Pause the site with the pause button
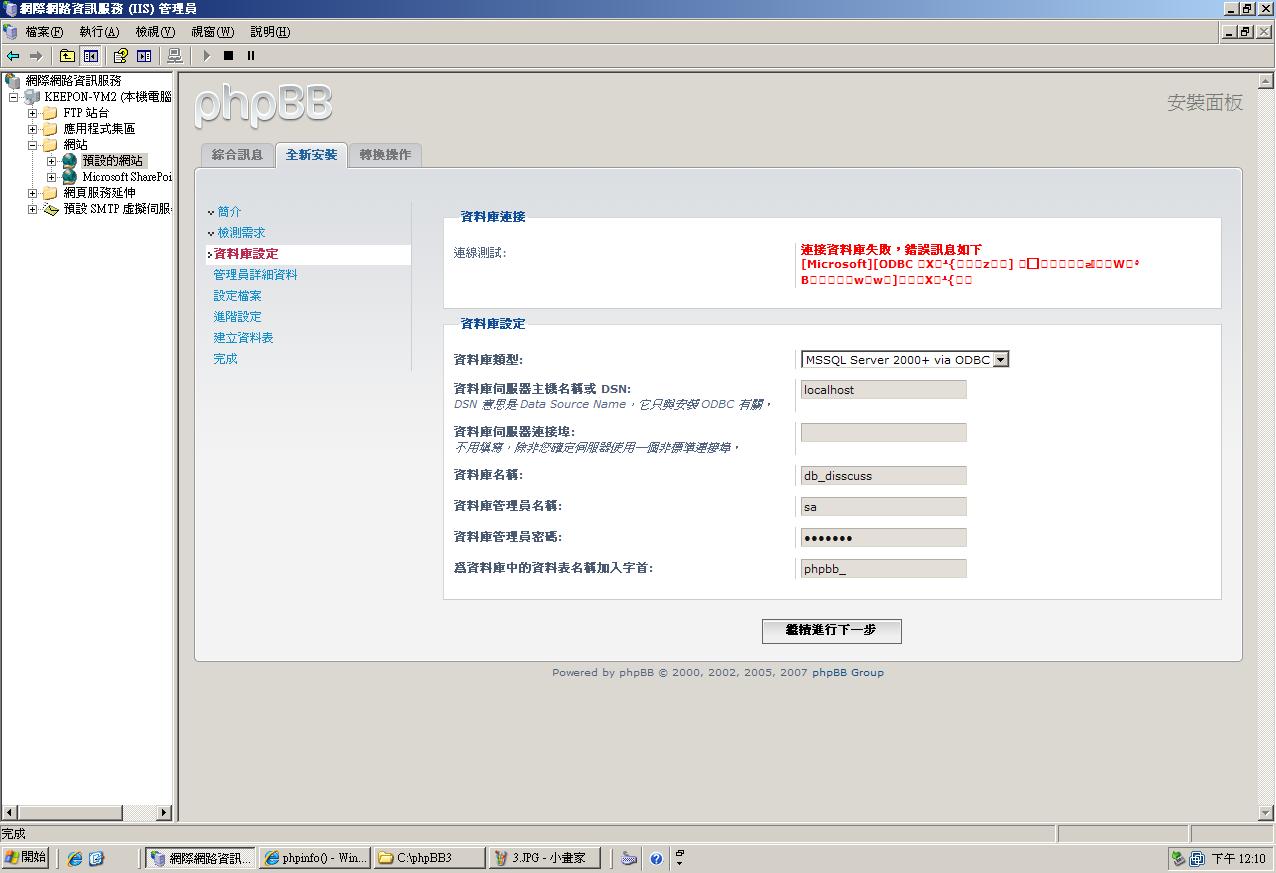The height and width of the screenshot is (873, 1276). [x=251, y=56]
